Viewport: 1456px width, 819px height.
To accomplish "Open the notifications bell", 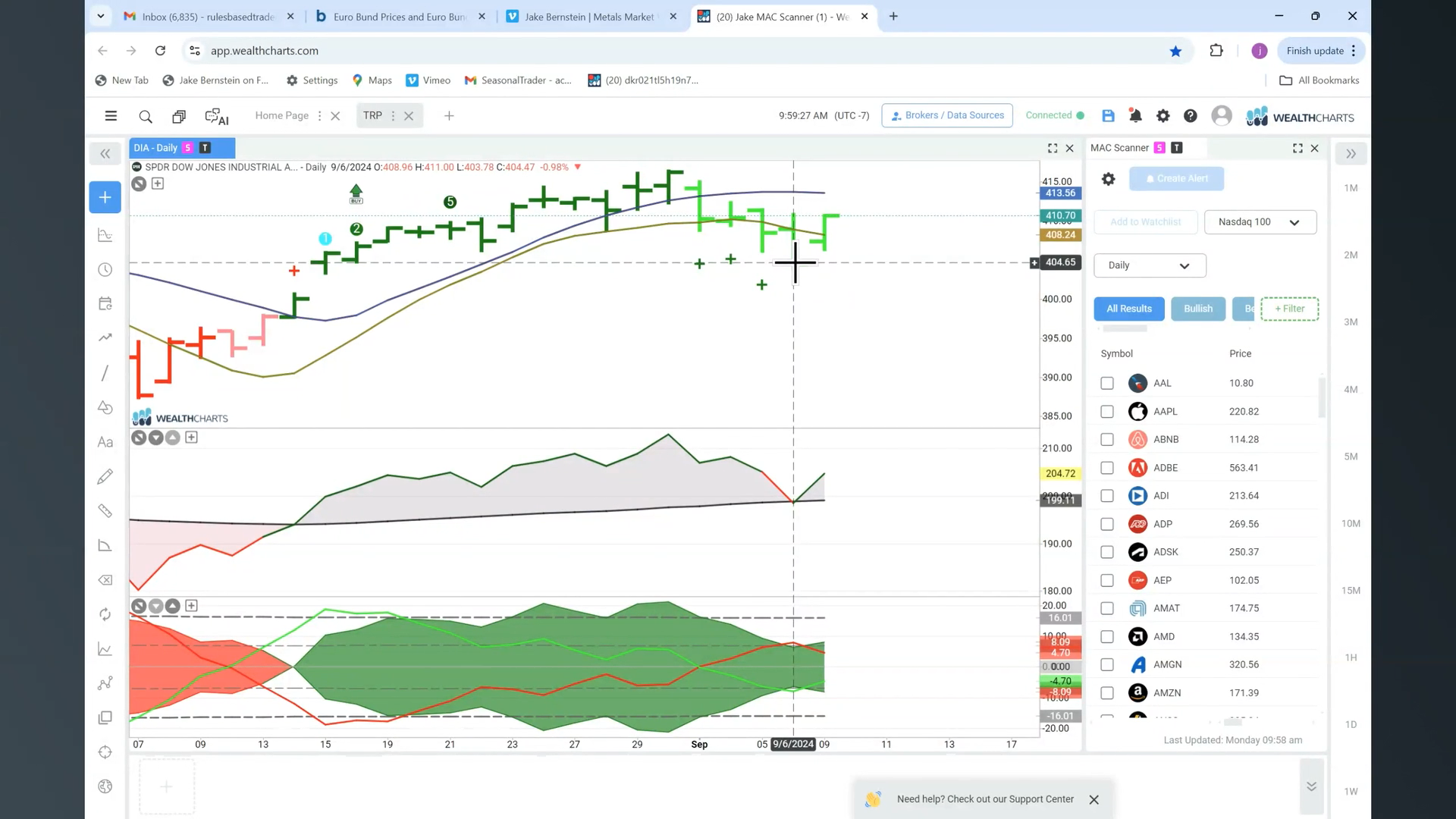I will coord(1135,116).
